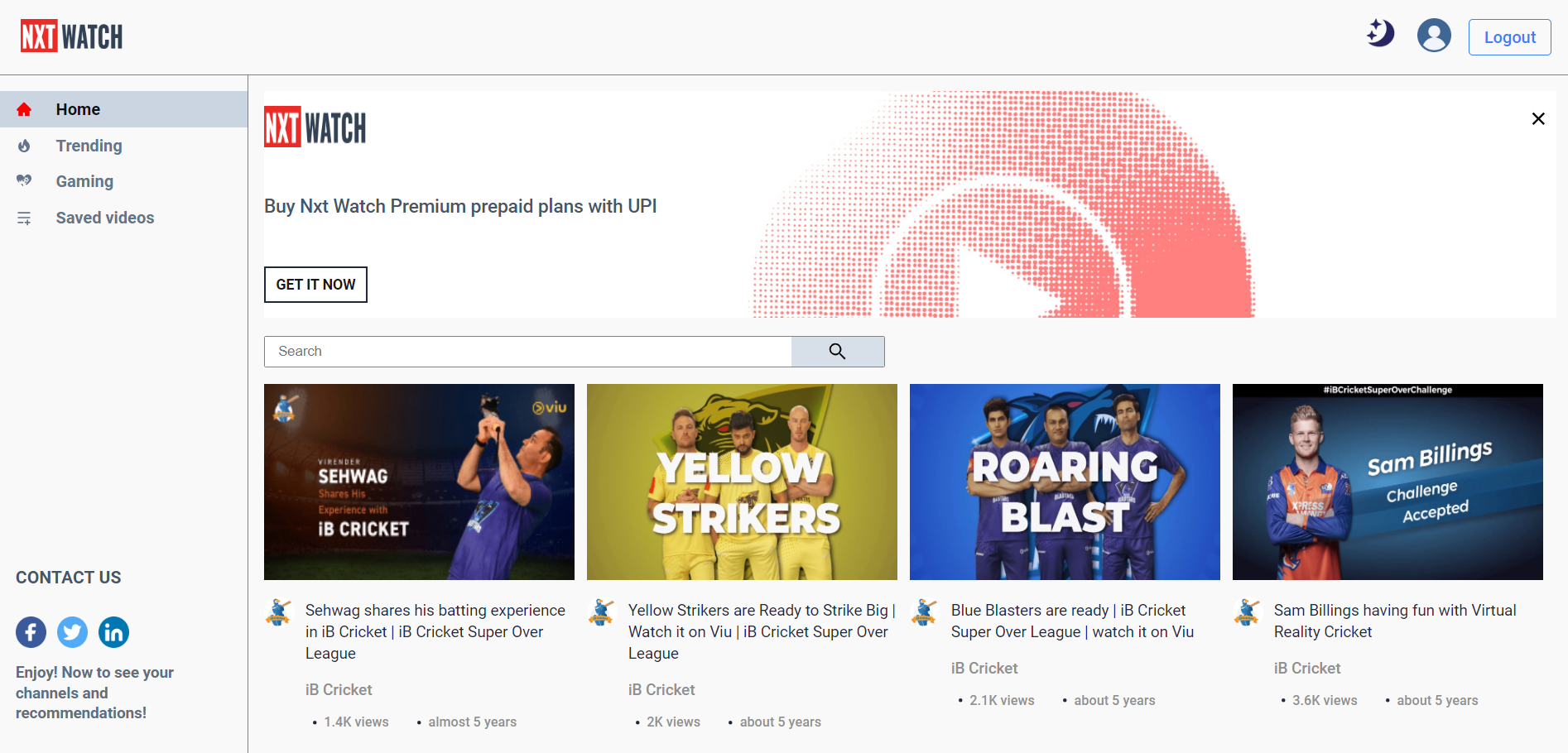Image resolution: width=1568 pixels, height=753 pixels.
Task: Click GET IT NOW button
Action: 315,285
